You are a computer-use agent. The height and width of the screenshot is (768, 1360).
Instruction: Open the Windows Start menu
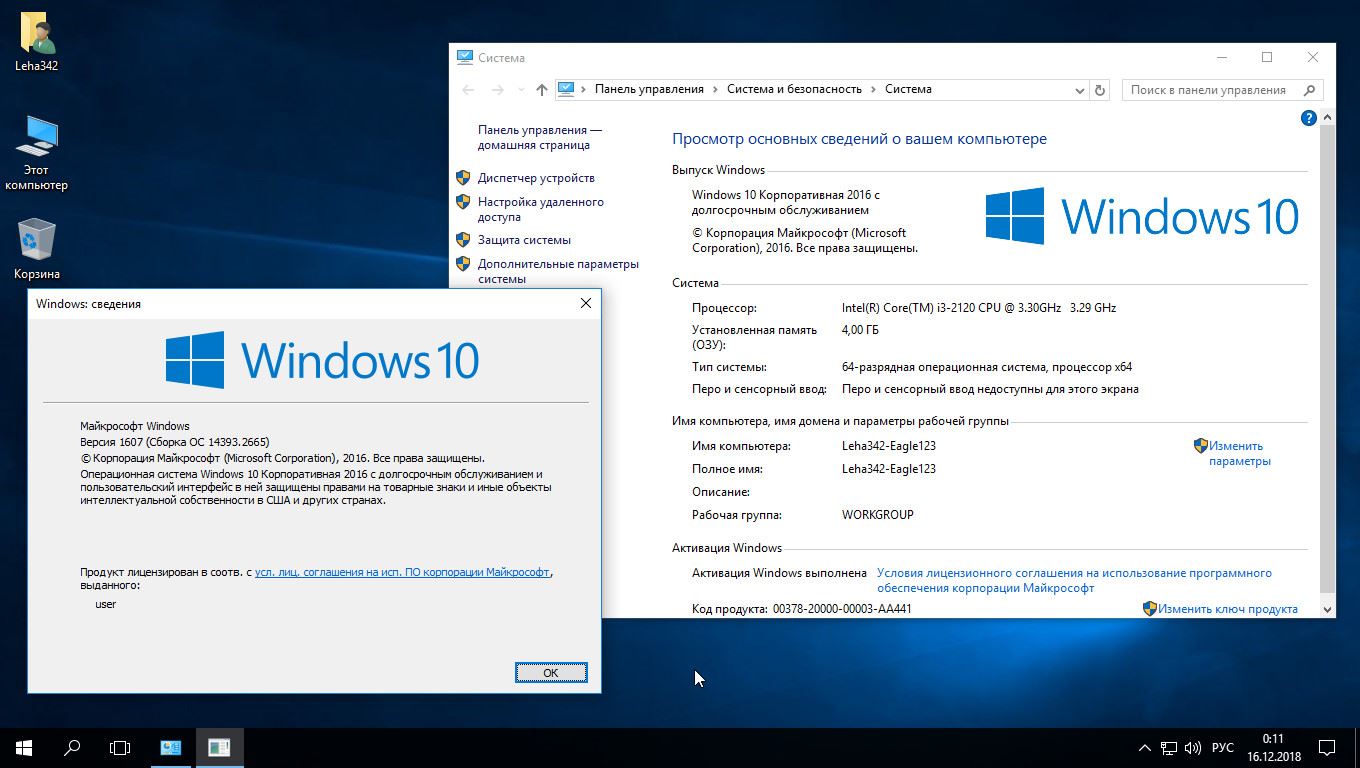pyautogui.click(x=24, y=747)
